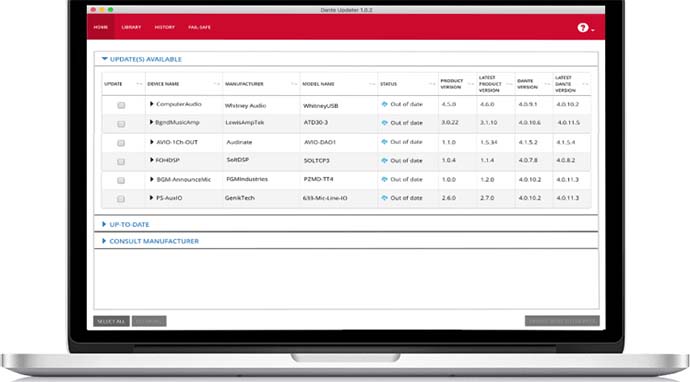Click the SOLTCP3 model name
This screenshot has width=690, height=382.
tap(316, 161)
